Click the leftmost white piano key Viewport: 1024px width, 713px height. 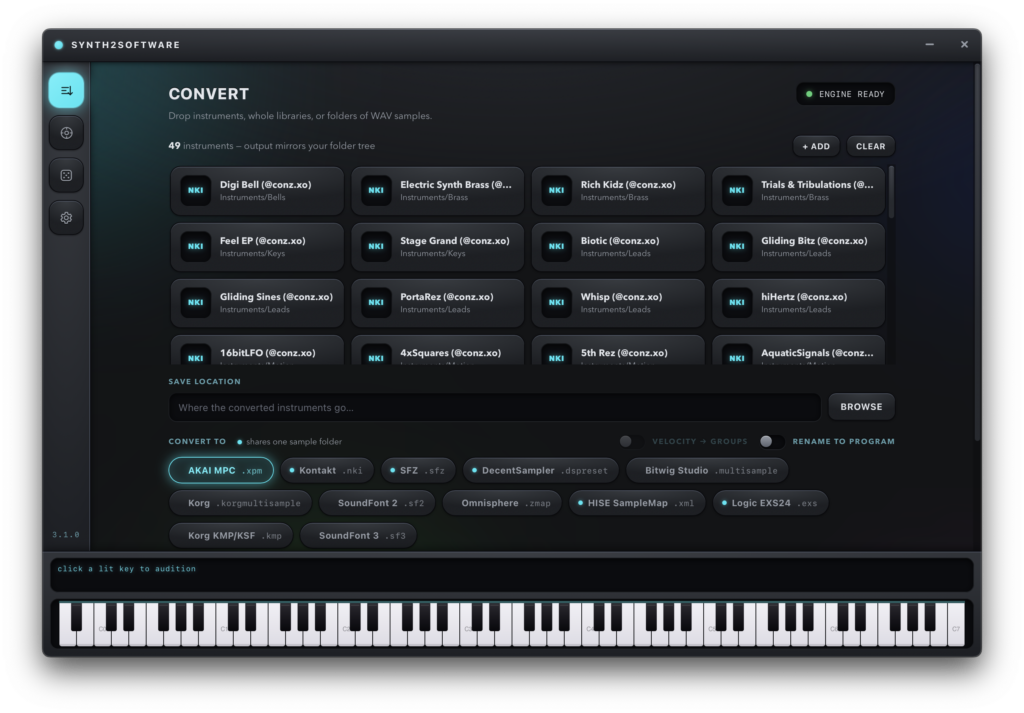coord(67,625)
